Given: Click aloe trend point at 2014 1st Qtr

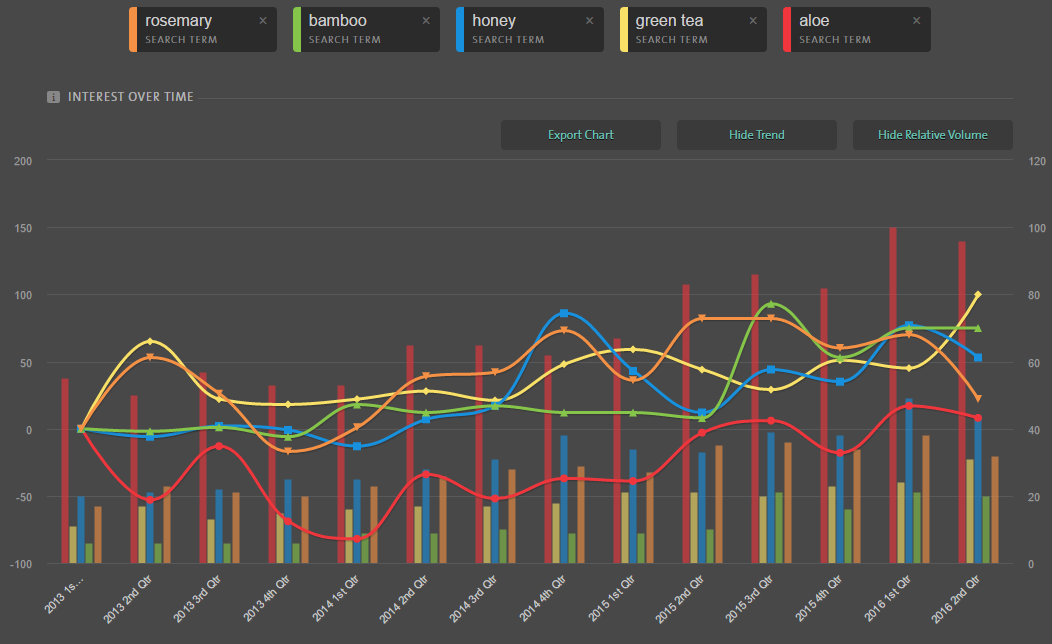Looking at the screenshot, I should 357,539.
